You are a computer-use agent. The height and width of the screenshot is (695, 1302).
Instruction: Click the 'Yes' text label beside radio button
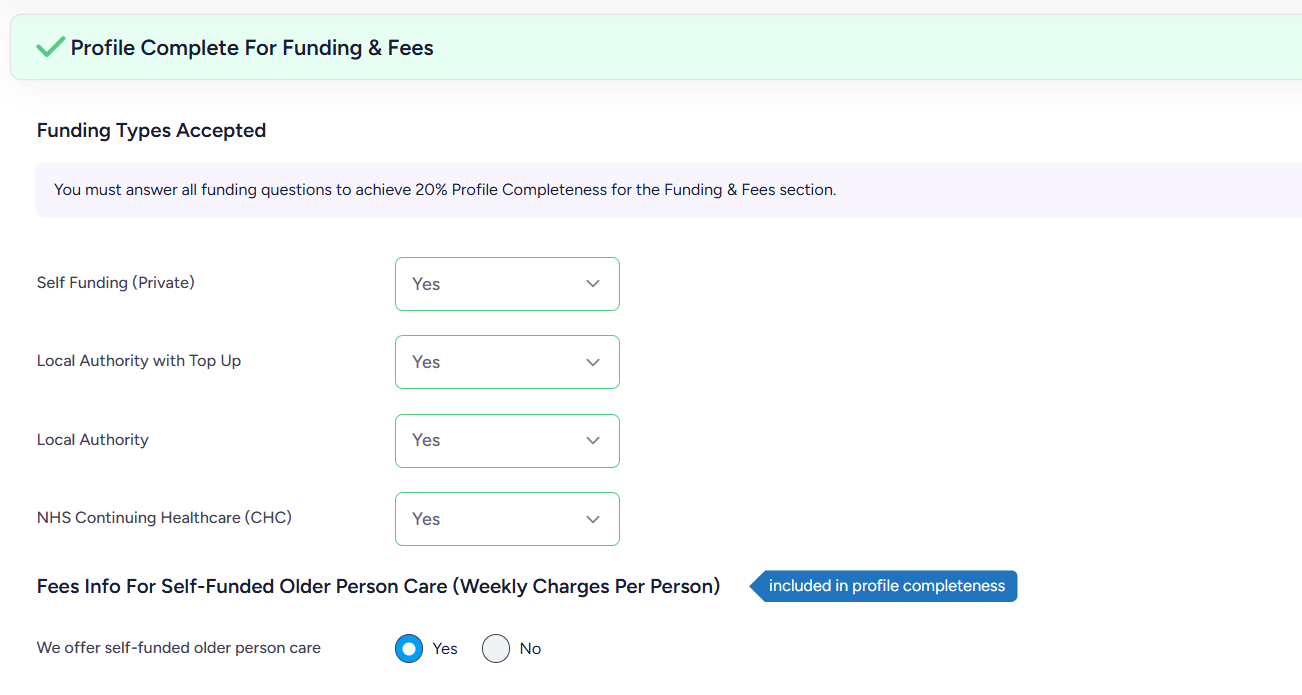coord(445,649)
